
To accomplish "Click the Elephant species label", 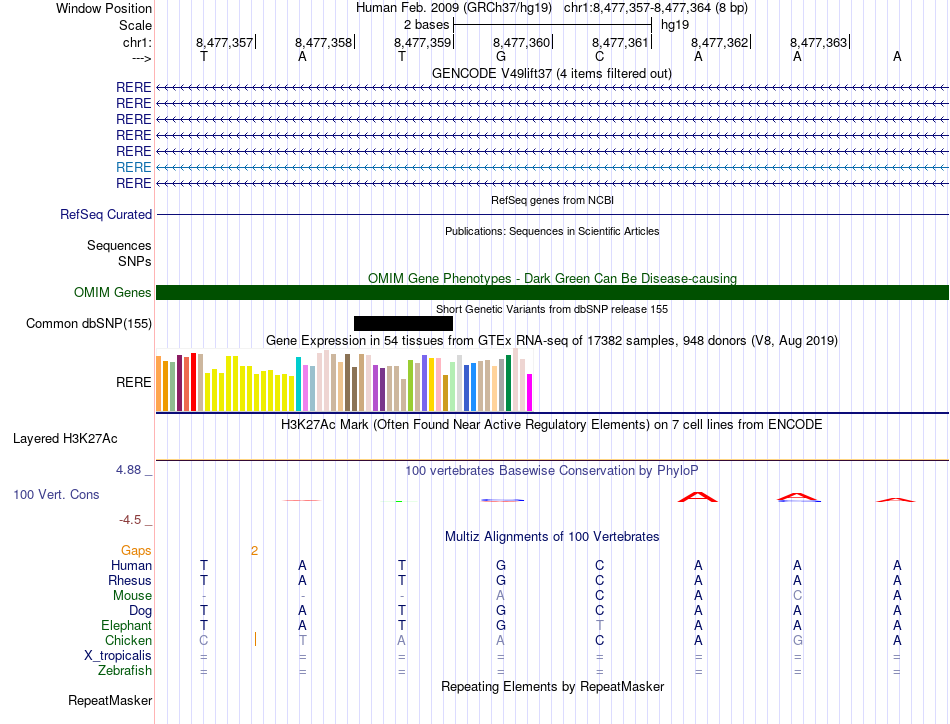I will point(126,625).
